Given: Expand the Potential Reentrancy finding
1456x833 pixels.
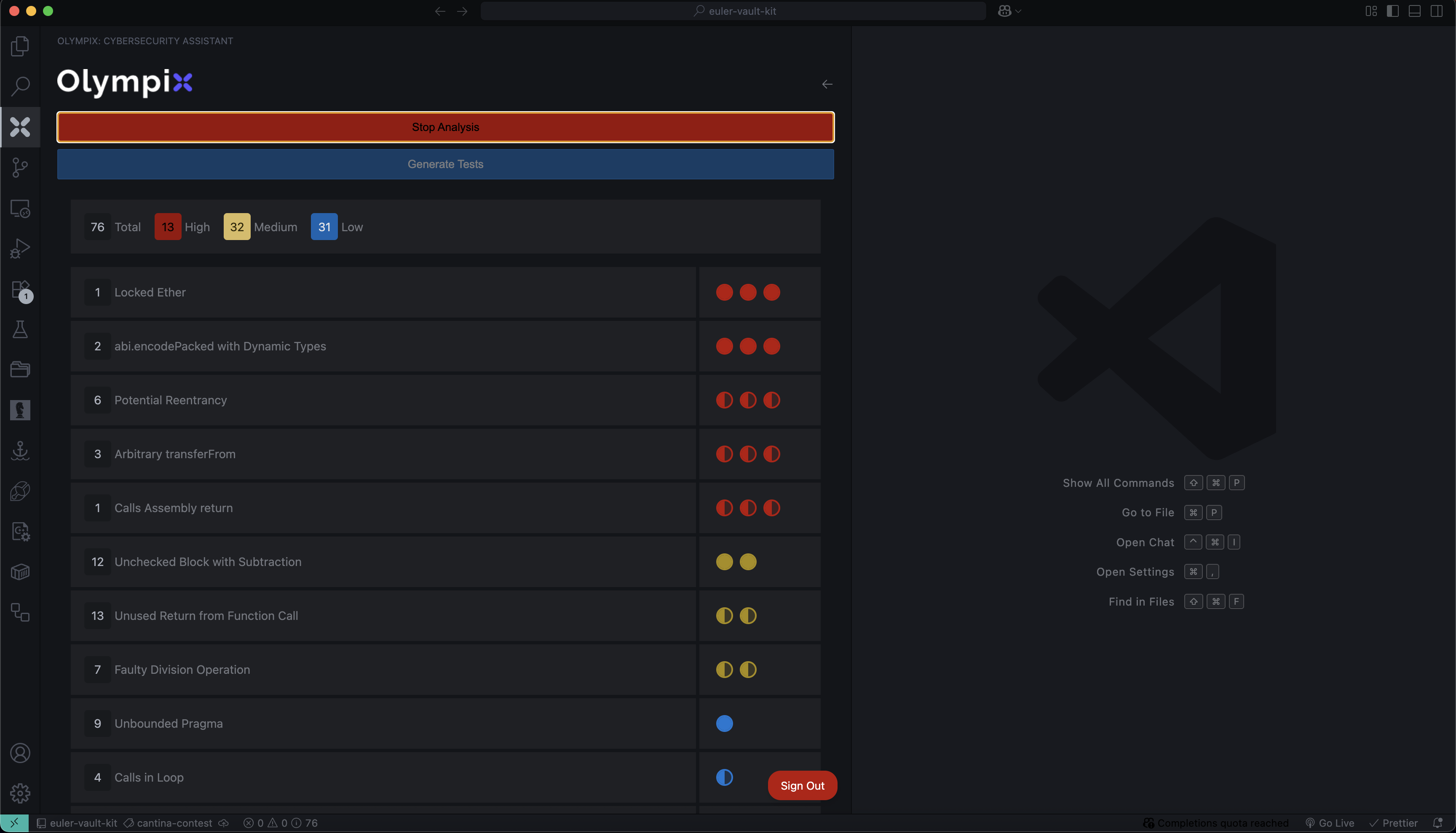Looking at the screenshot, I should click(x=383, y=400).
